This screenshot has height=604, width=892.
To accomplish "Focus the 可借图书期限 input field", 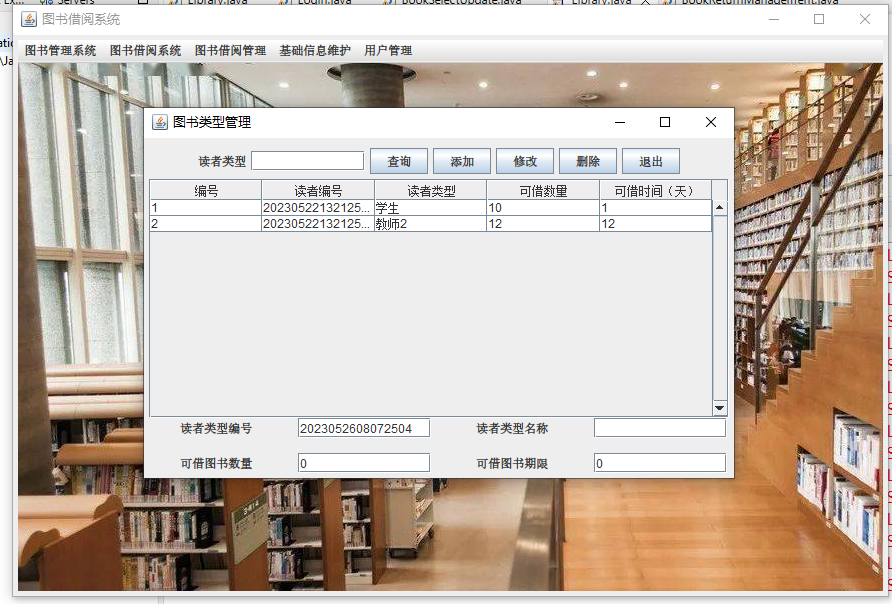I will click(660, 463).
